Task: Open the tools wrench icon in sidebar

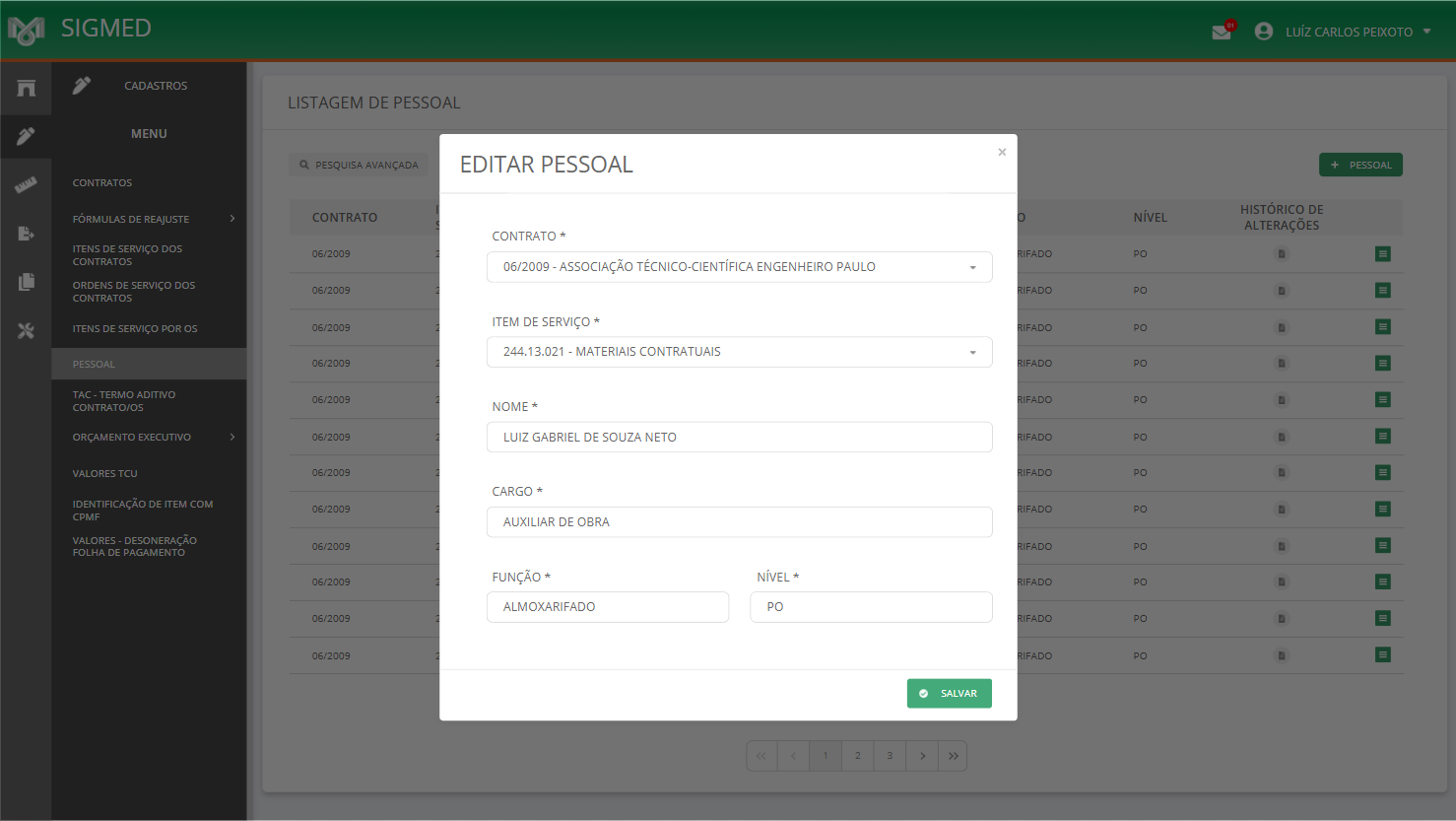Action: click(x=26, y=330)
